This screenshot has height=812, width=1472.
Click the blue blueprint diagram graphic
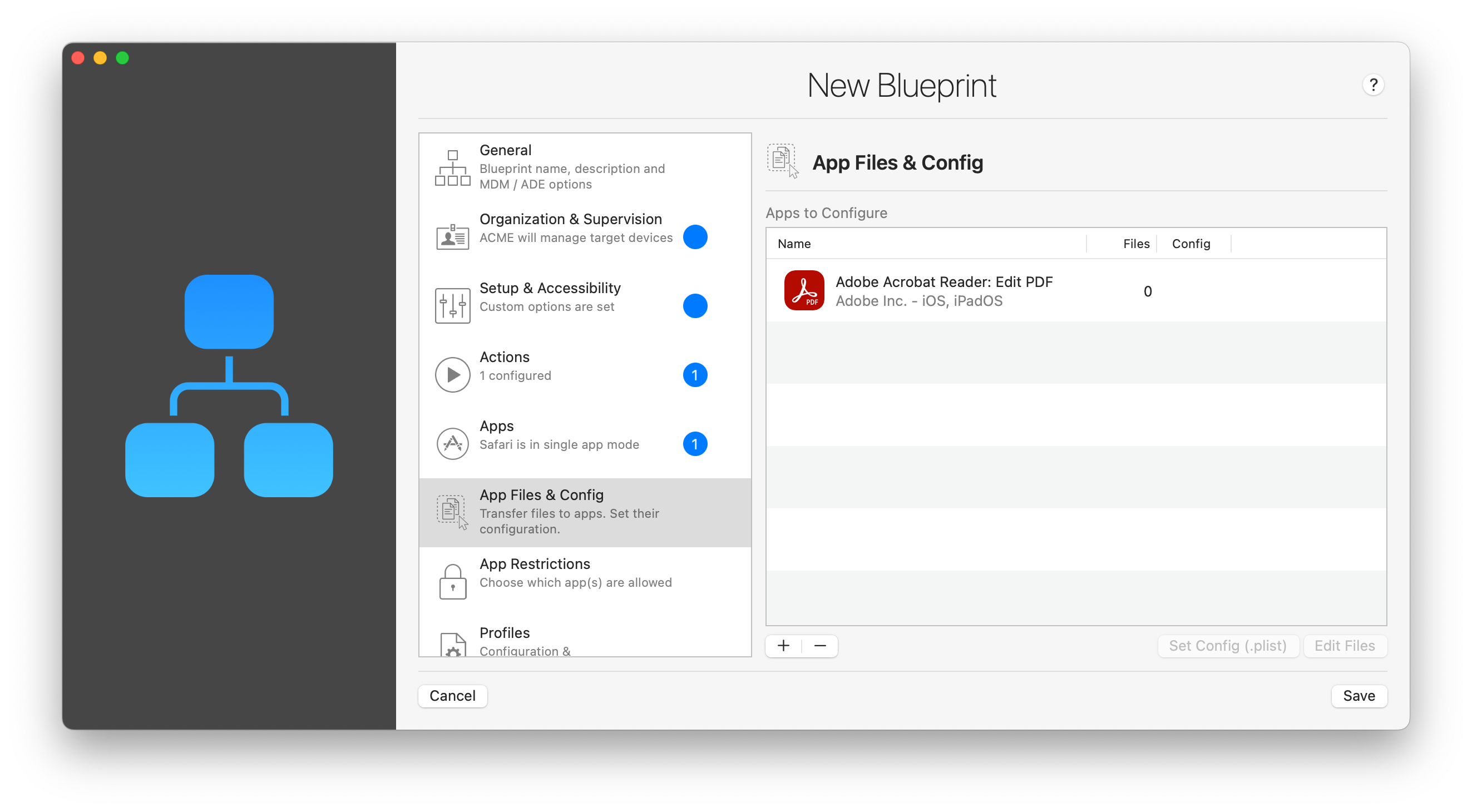(229, 386)
